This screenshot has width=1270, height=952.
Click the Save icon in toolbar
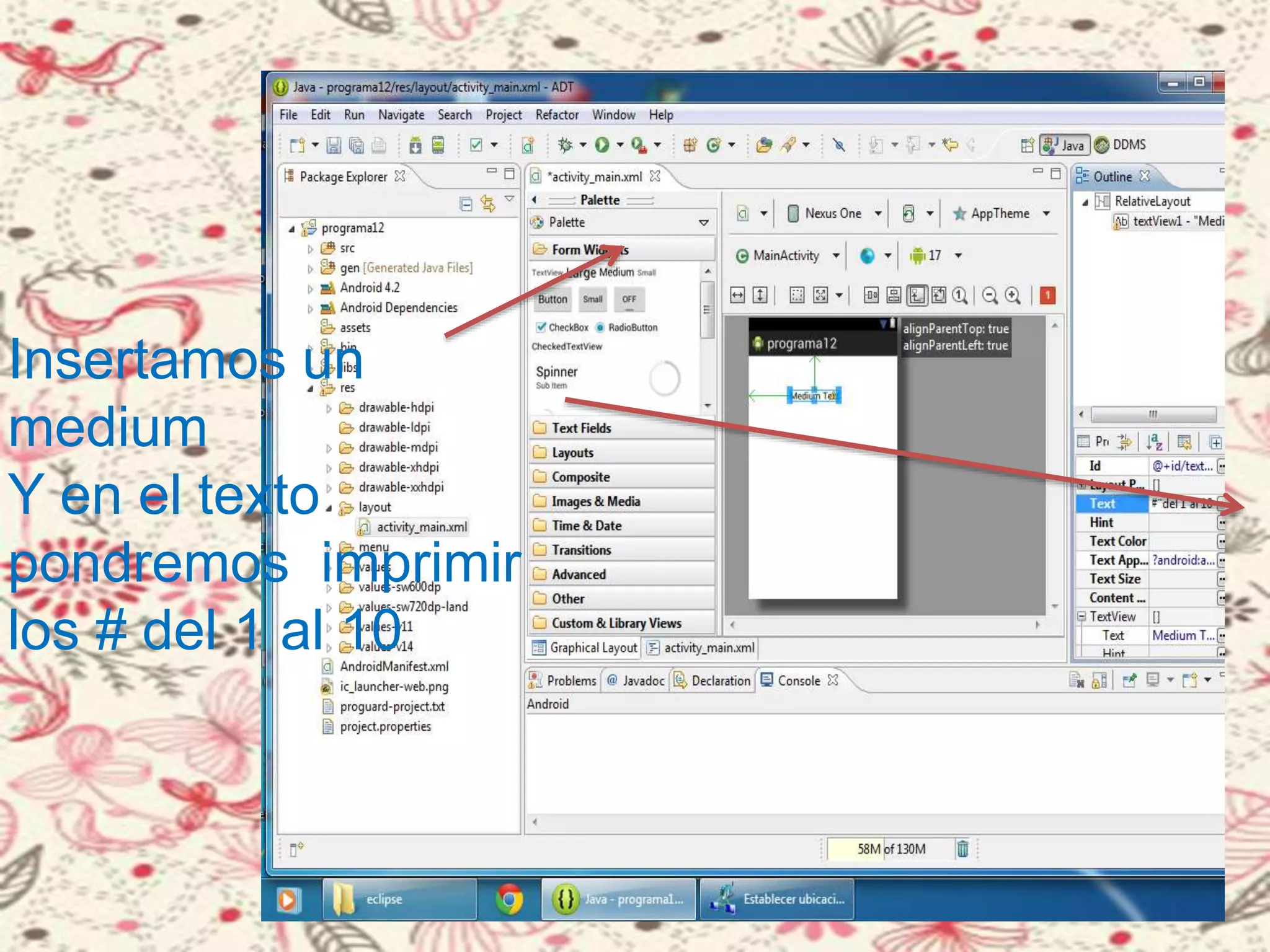point(334,145)
